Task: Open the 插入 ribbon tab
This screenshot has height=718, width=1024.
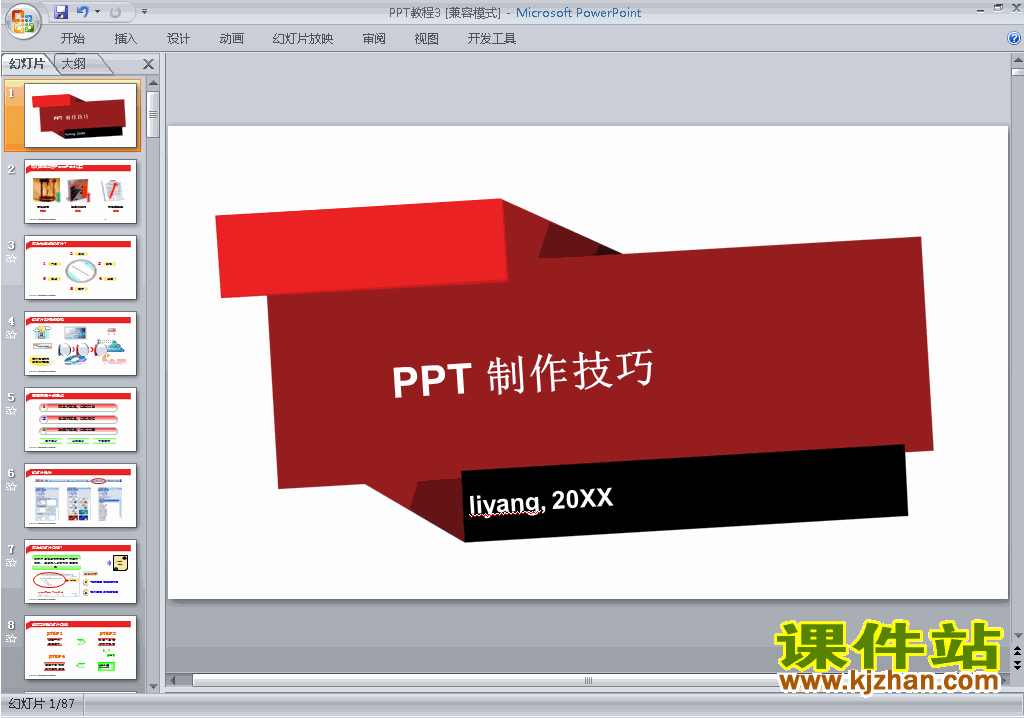Action: (125, 39)
